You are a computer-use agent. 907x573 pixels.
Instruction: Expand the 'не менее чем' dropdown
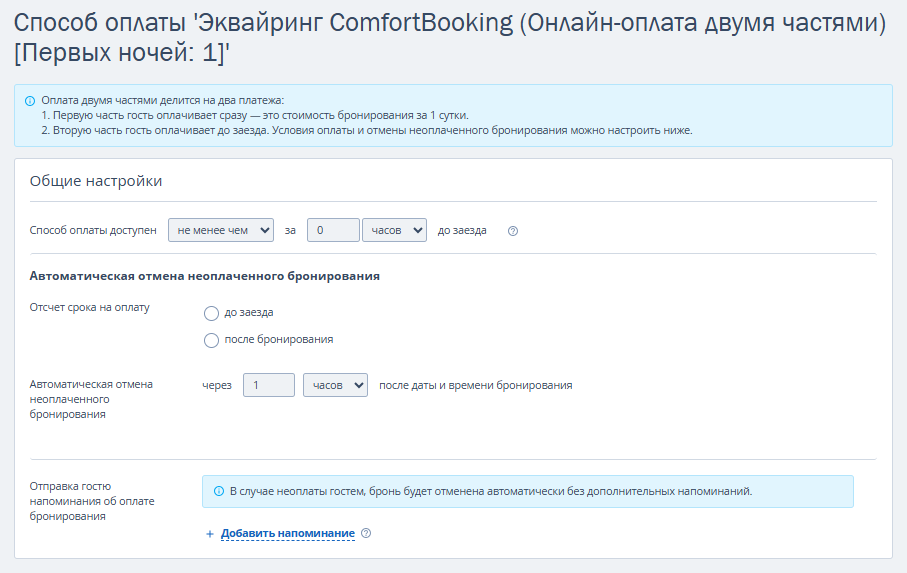click(x=221, y=230)
